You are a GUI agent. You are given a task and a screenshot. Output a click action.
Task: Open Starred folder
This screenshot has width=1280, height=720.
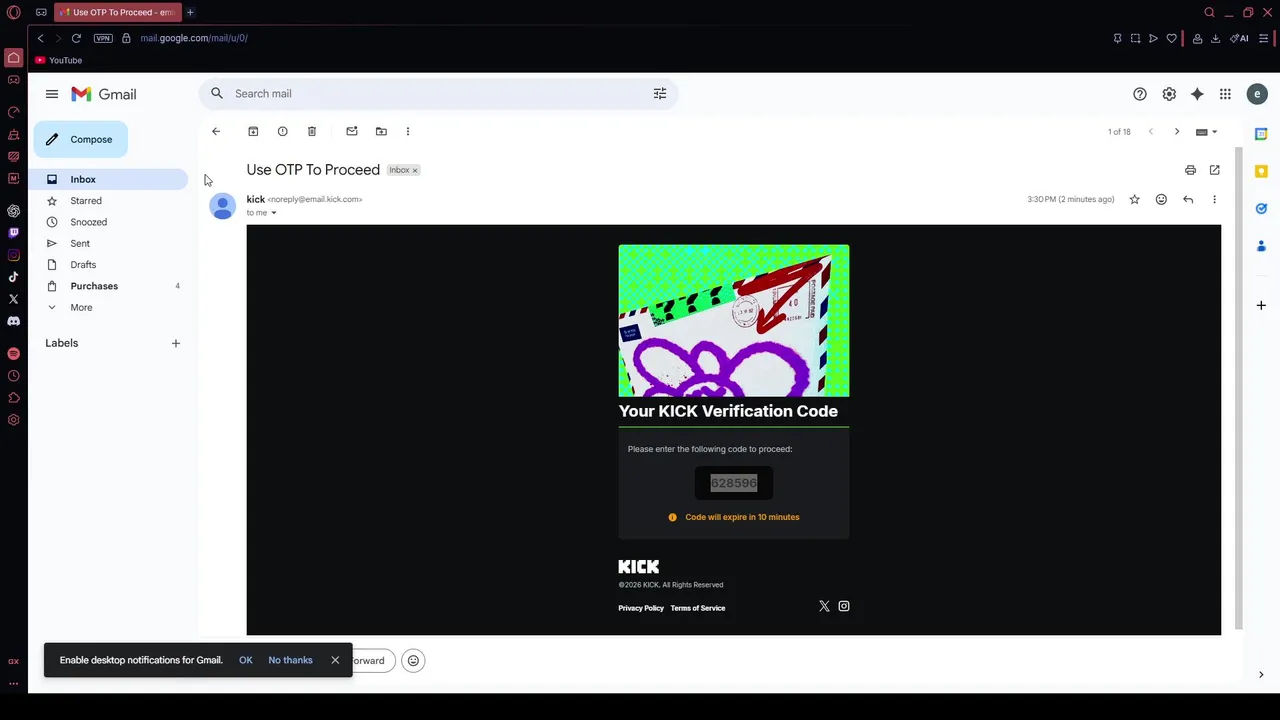tap(86, 201)
